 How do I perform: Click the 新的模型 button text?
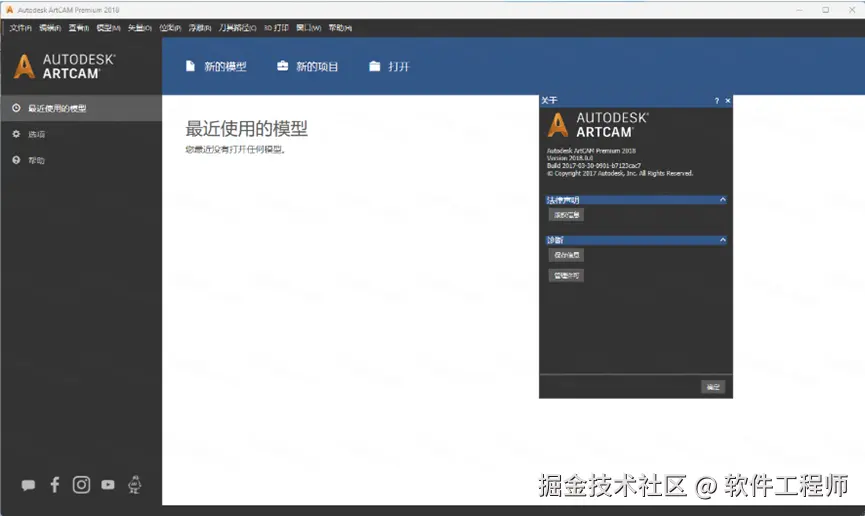pos(225,67)
